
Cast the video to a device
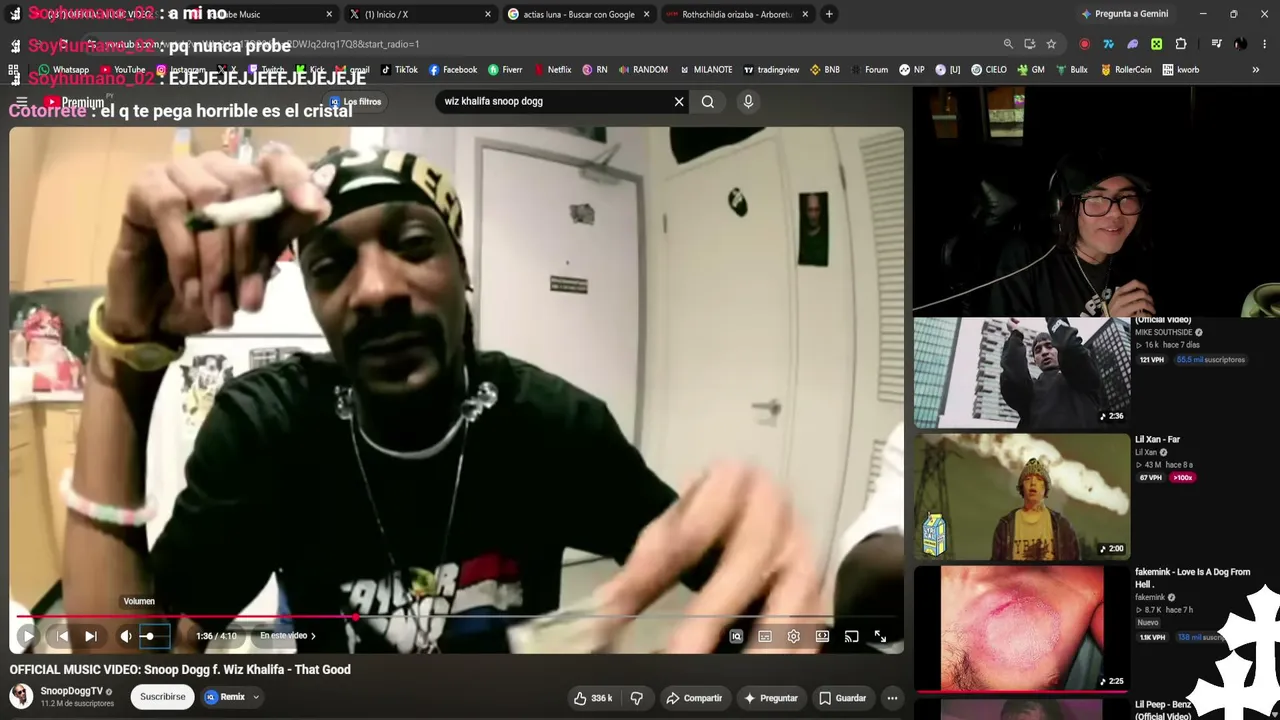pos(851,636)
